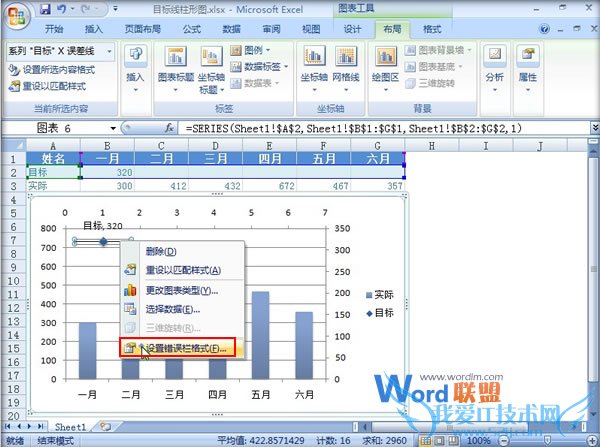This screenshot has width=600, height=447.
Task: Click the 实际 legend entry
Action: pyautogui.click(x=379, y=295)
